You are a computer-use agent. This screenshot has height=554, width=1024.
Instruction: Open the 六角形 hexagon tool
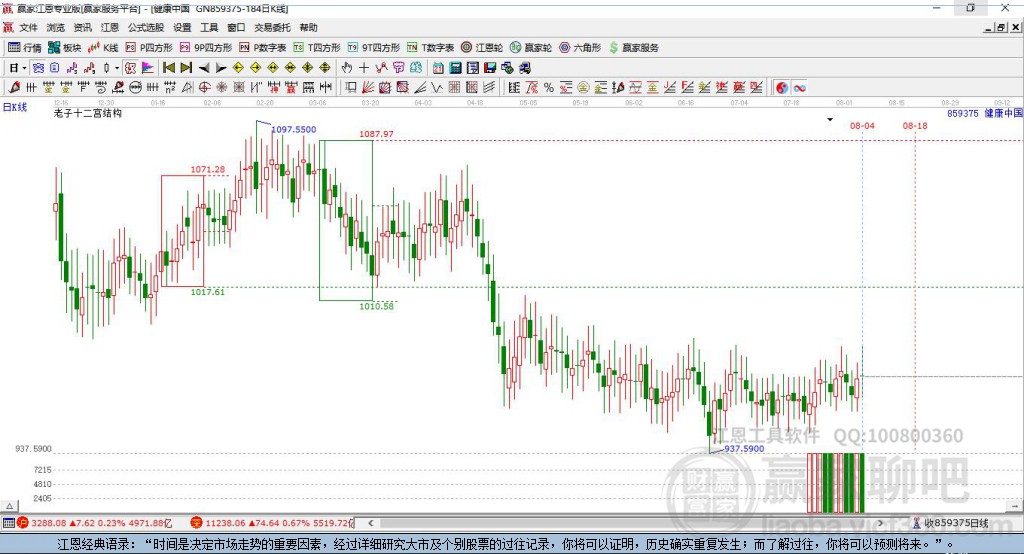tap(580, 48)
